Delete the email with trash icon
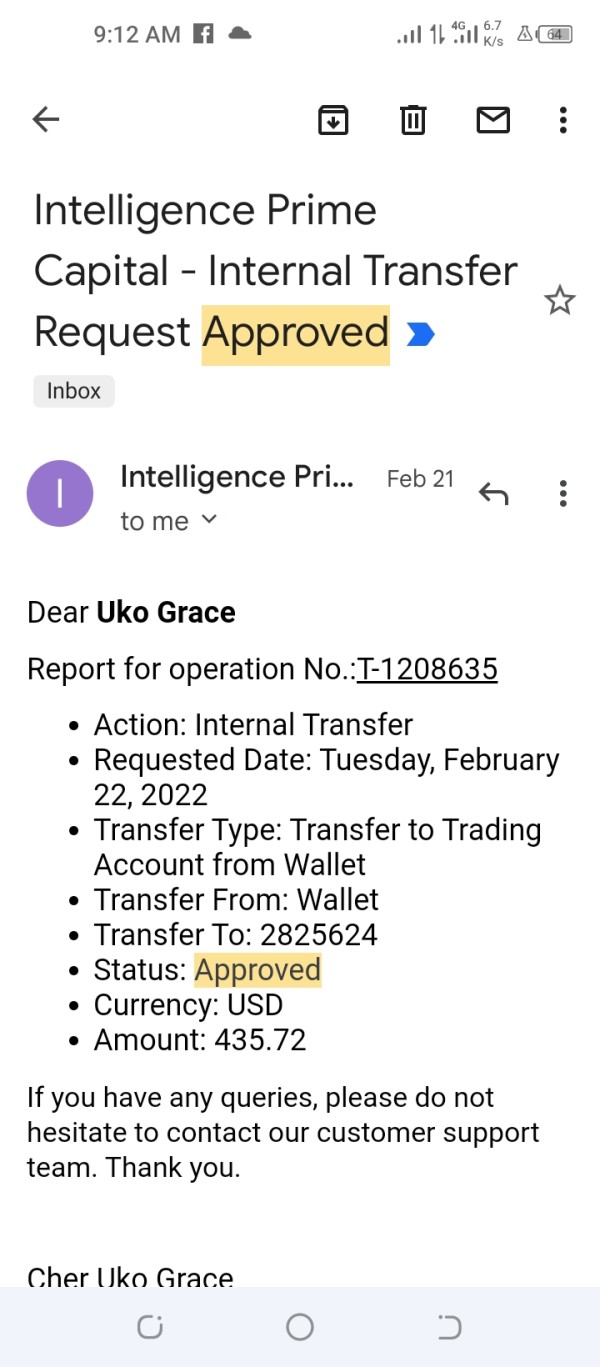The width and height of the screenshot is (600, 1367). point(413,121)
